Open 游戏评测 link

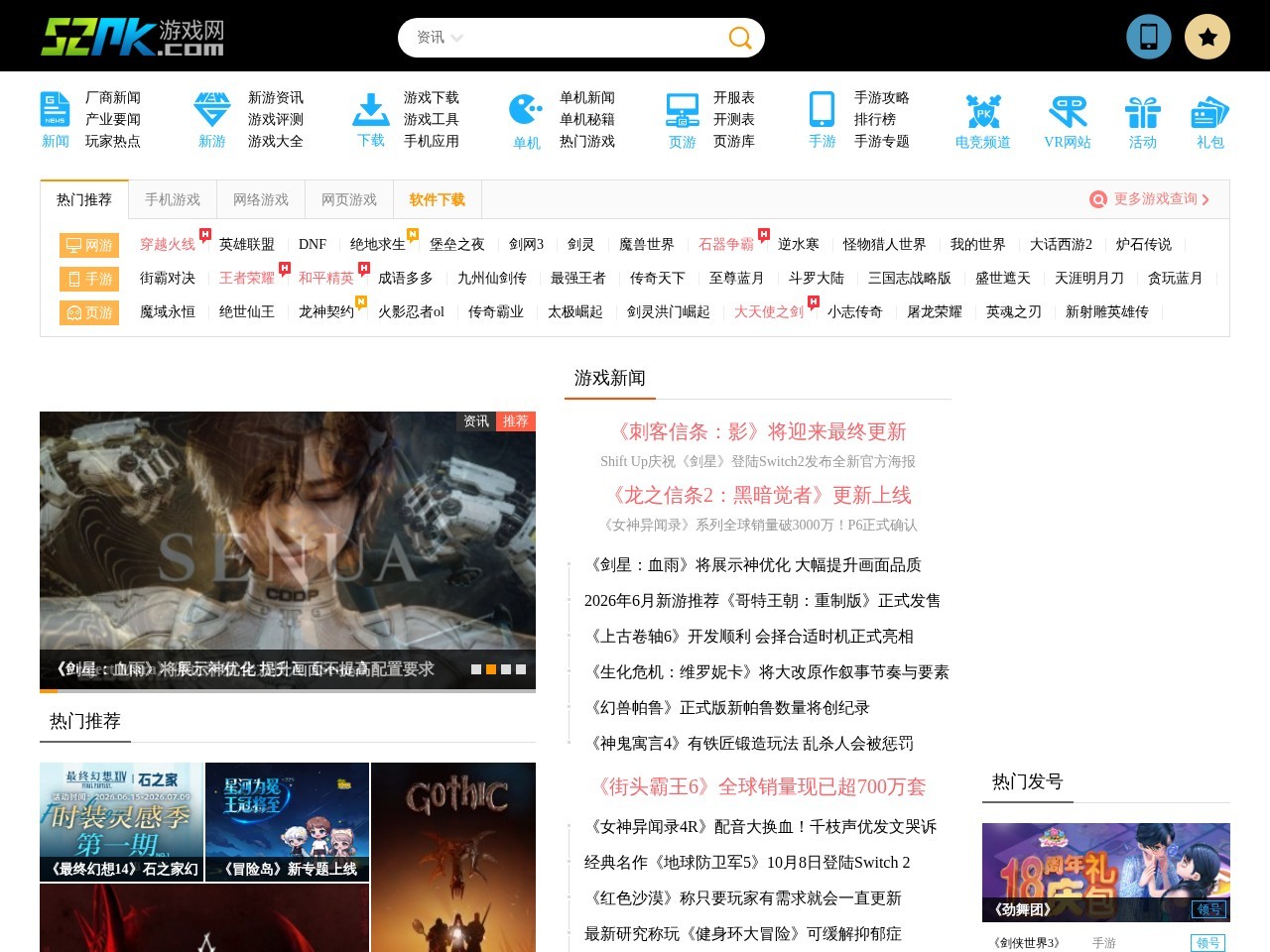(x=276, y=119)
